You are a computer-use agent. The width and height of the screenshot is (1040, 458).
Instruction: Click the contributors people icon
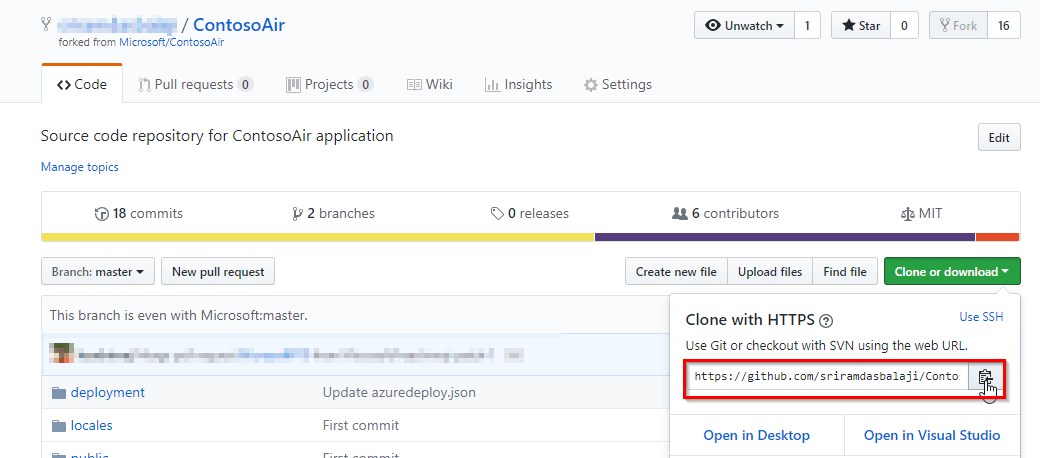tap(680, 214)
